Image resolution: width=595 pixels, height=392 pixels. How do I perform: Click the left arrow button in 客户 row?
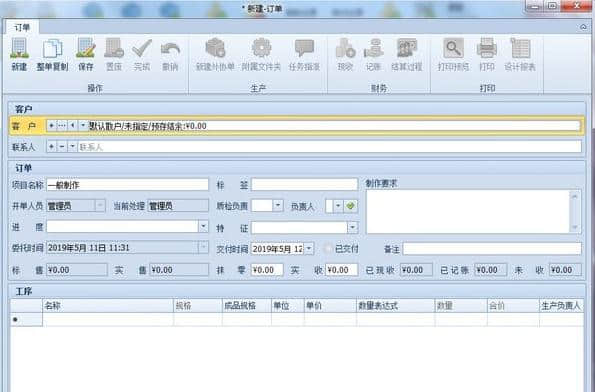72,126
